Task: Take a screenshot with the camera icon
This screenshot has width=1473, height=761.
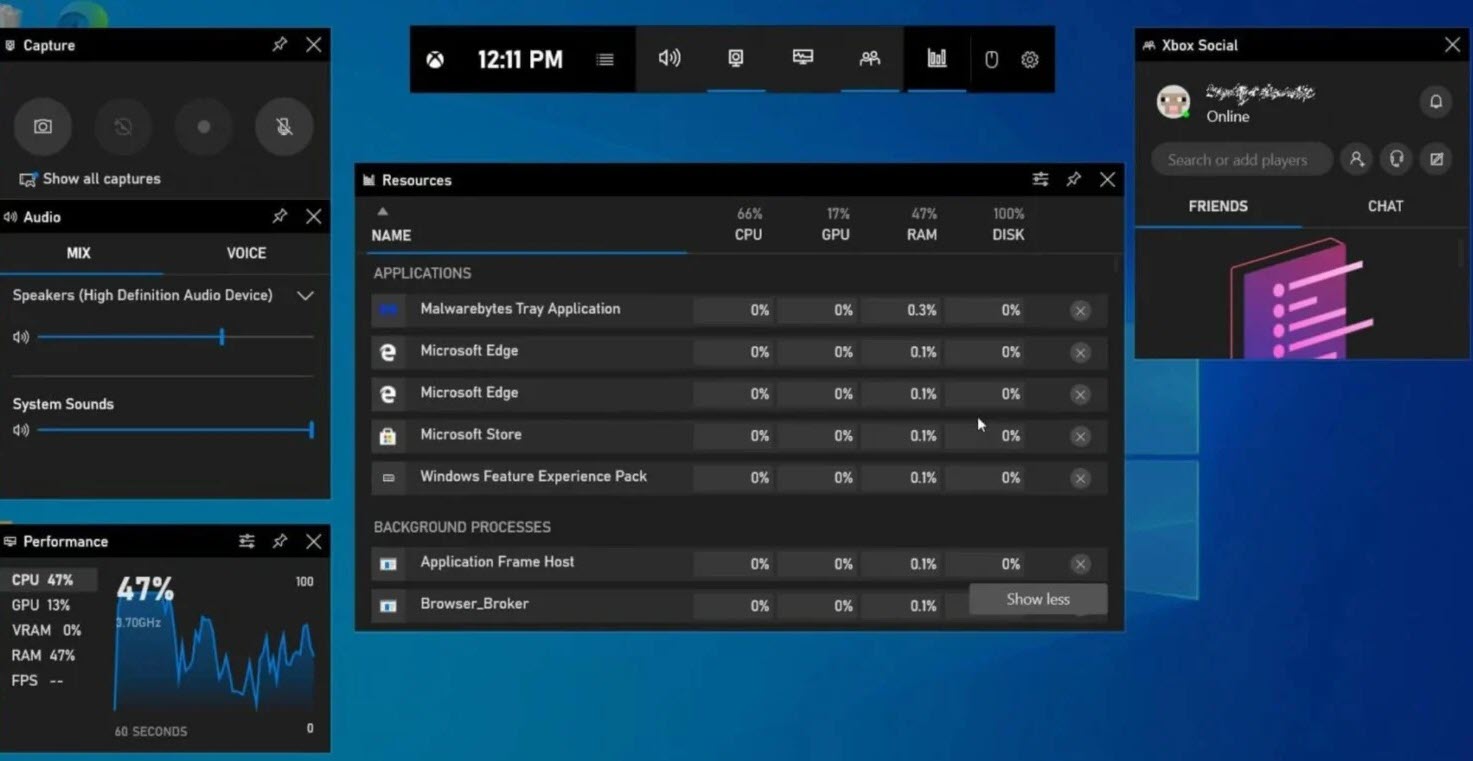Action: click(43, 127)
